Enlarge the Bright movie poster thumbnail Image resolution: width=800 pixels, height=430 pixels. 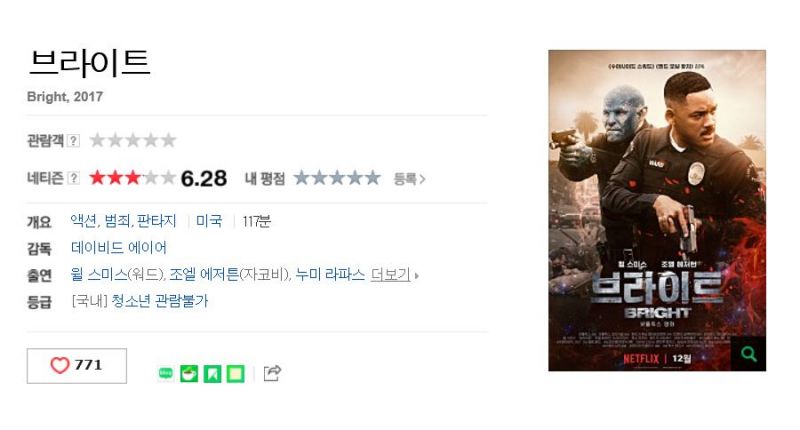point(657,210)
